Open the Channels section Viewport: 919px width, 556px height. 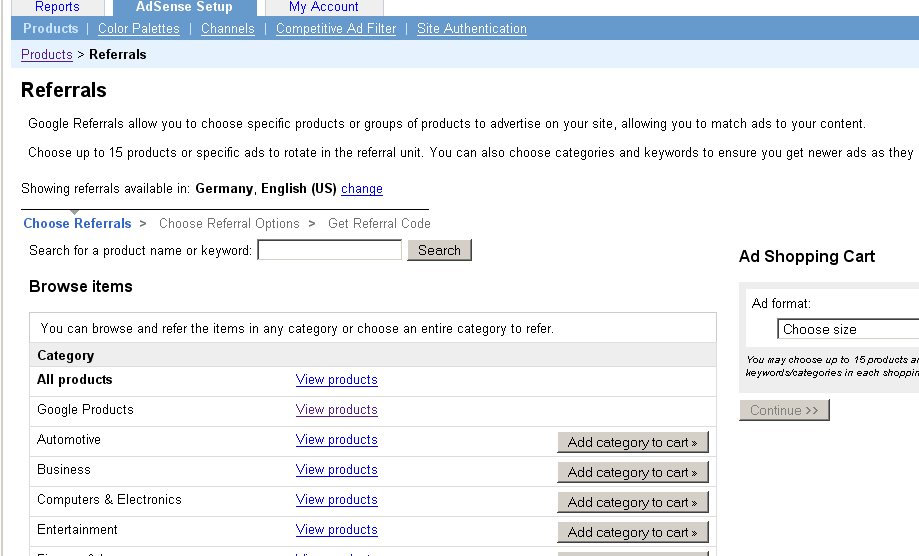[x=228, y=29]
